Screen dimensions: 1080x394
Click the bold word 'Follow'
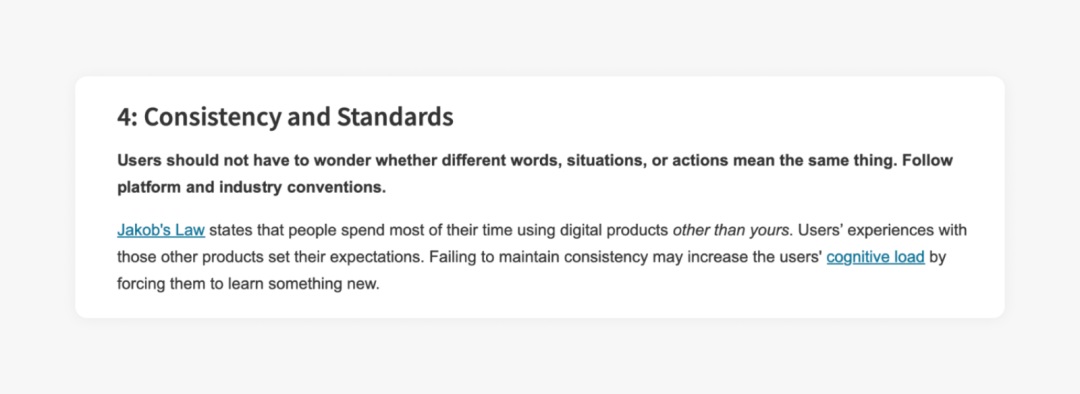[928, 161]
